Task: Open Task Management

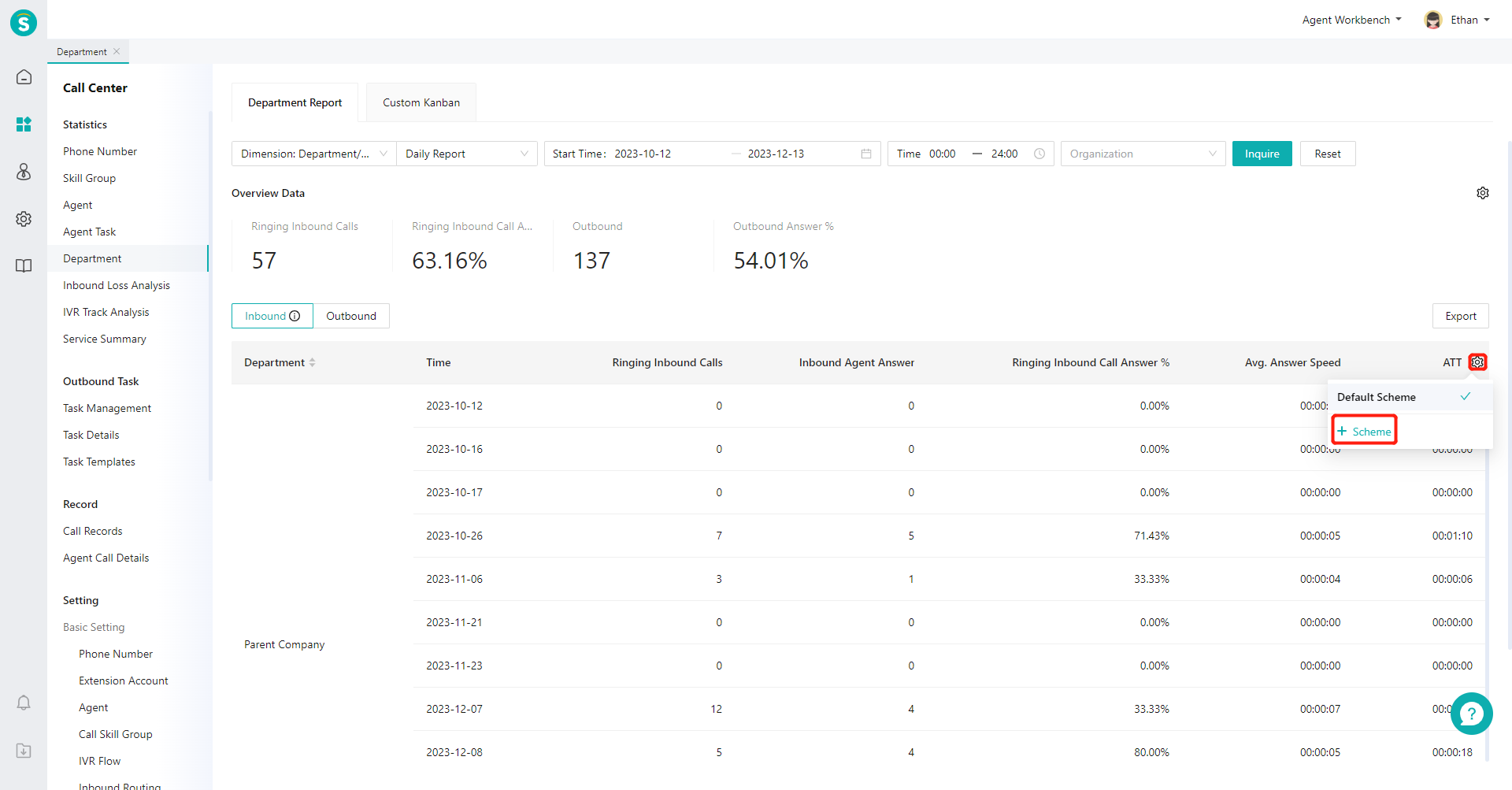Action: (107, 408)
